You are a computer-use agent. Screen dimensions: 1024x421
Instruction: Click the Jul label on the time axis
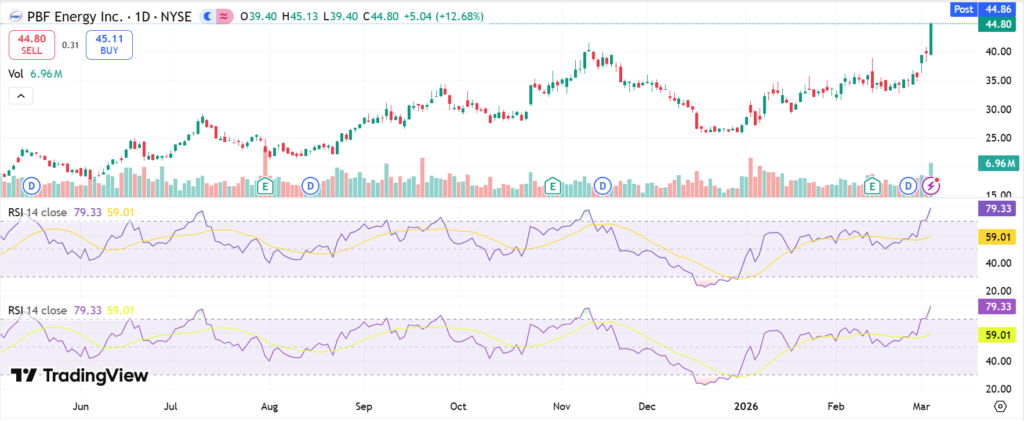172,406
